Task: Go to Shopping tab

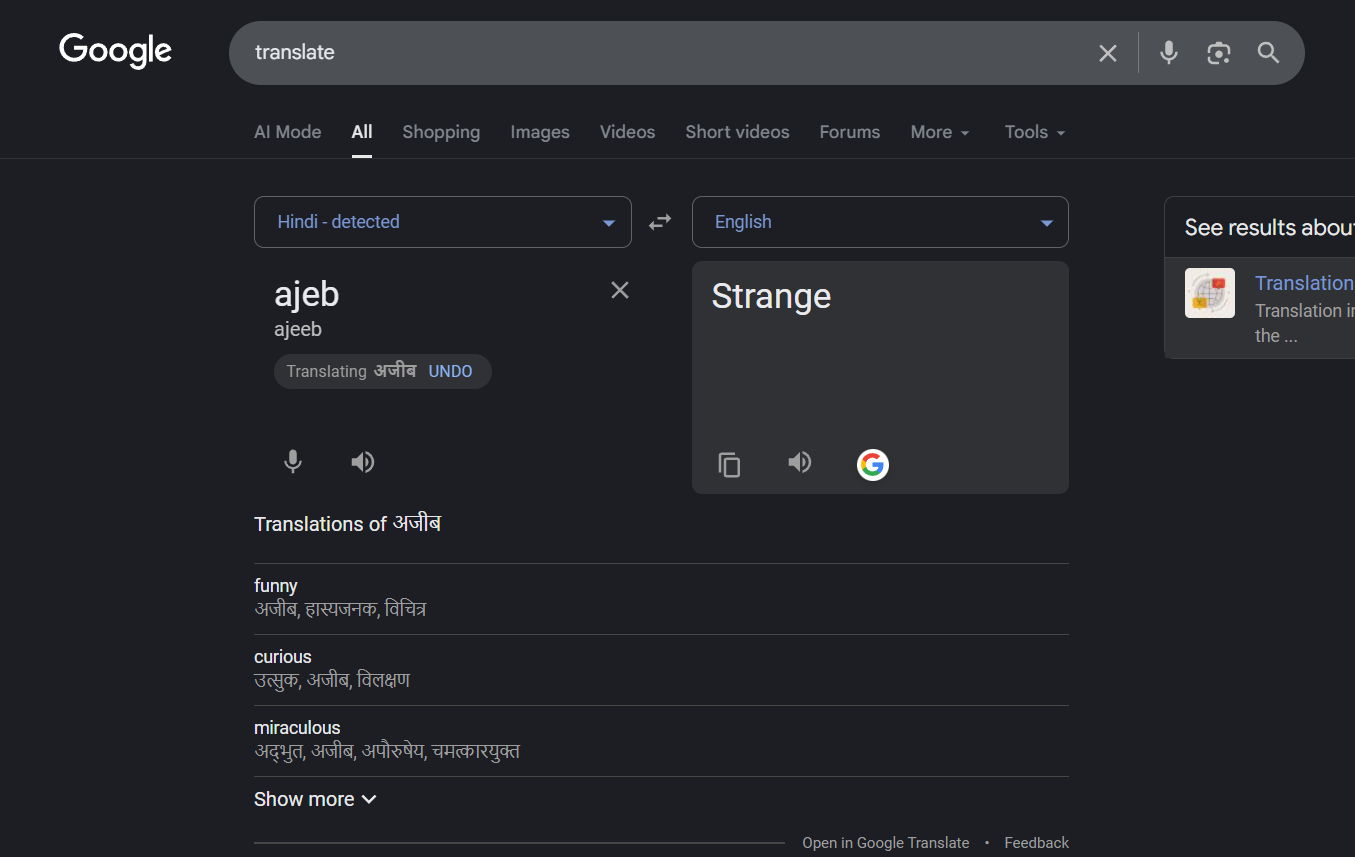Action: (x=441, y=132)
